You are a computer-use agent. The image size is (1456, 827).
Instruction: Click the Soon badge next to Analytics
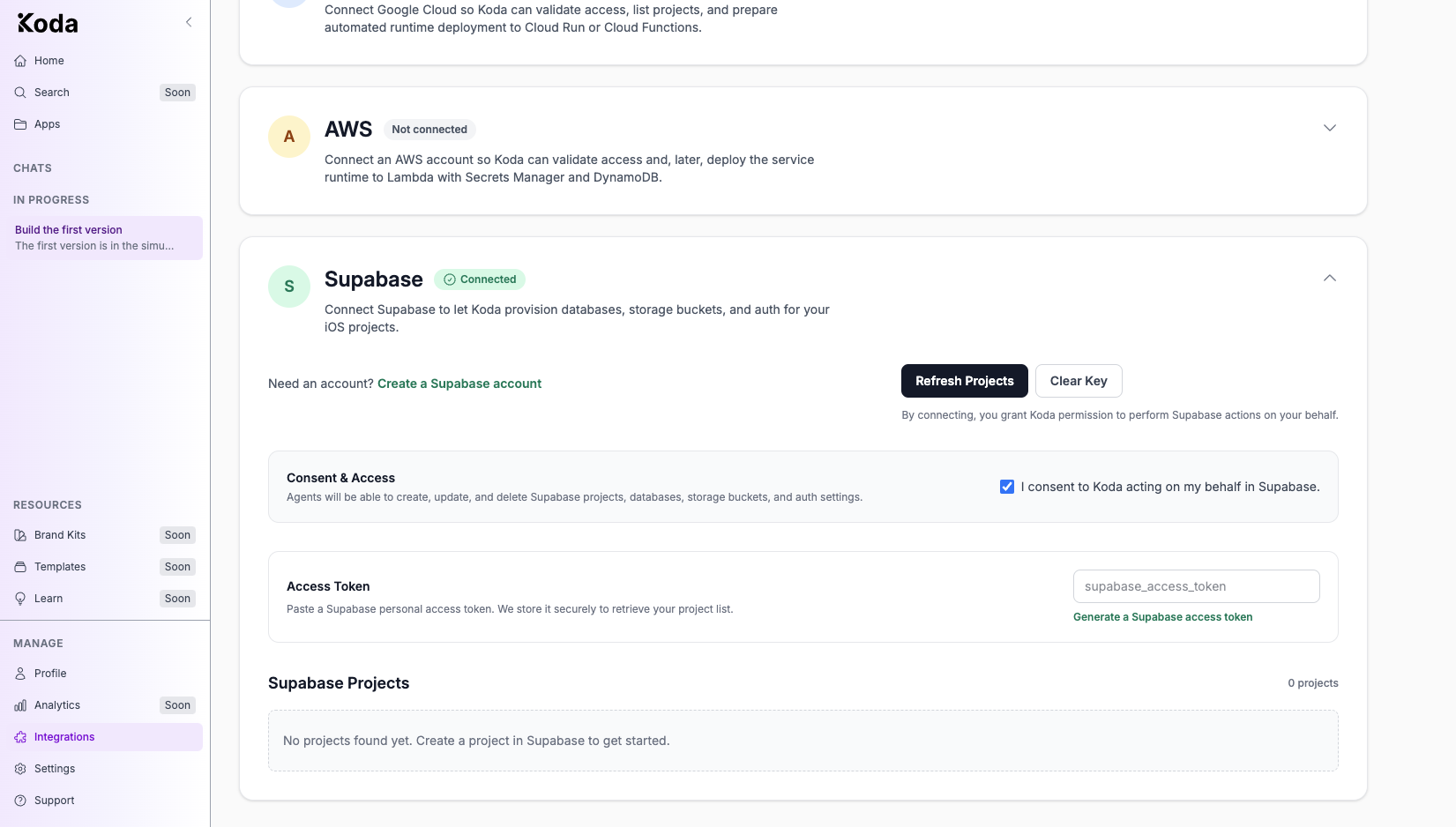click(x=177, y=705)
